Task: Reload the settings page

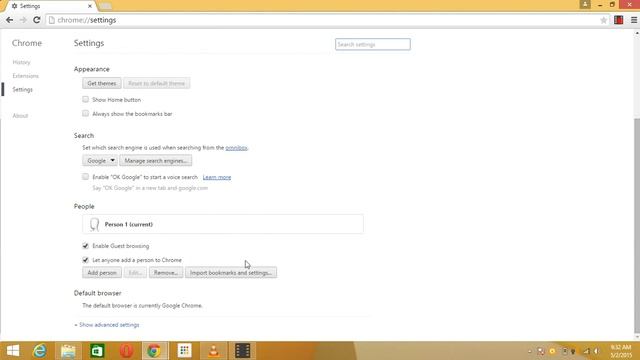Action: pos(37,20)
